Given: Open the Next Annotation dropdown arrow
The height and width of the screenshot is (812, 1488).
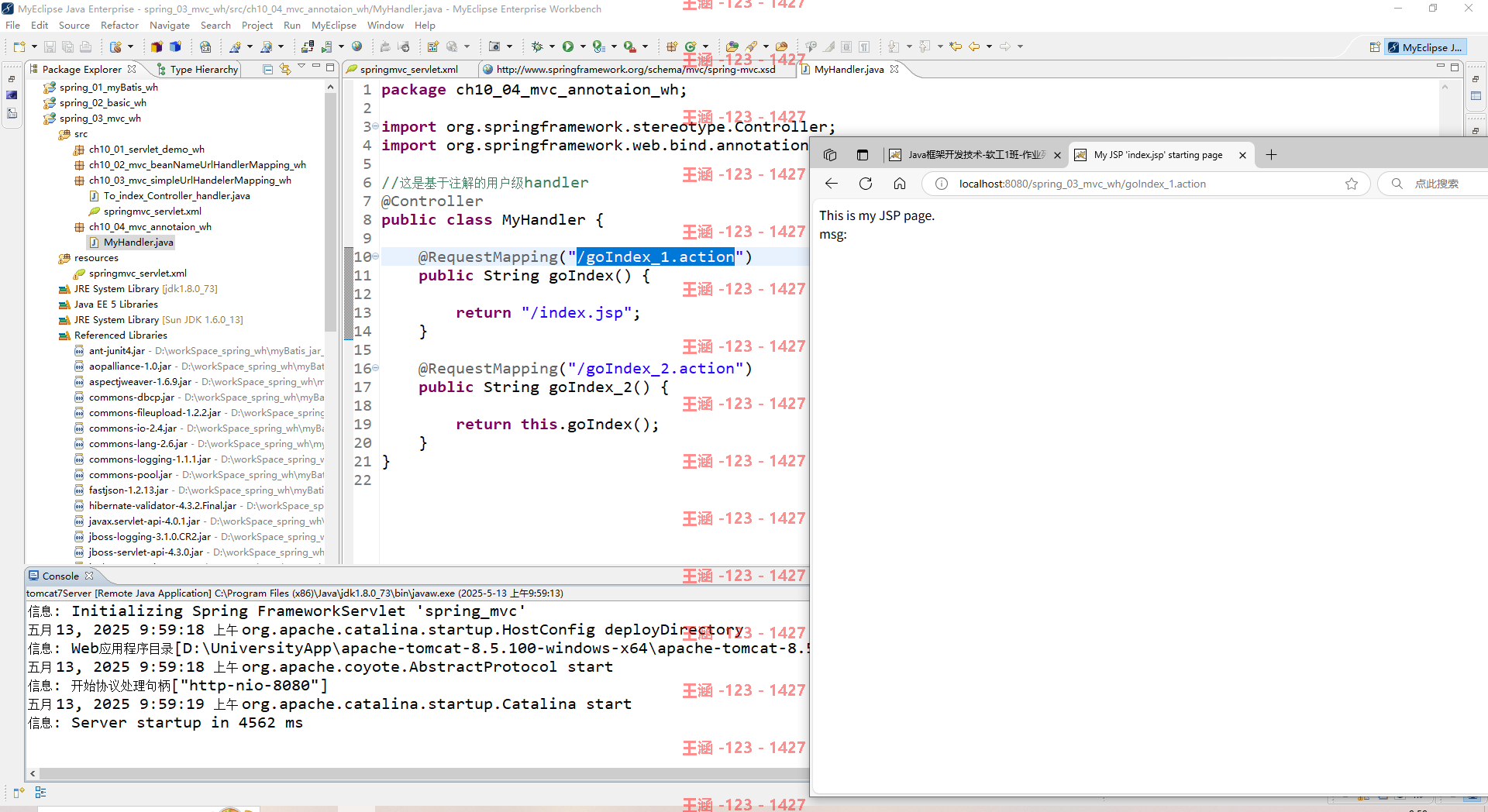Looking at the screenshot, I should [909, 46].
